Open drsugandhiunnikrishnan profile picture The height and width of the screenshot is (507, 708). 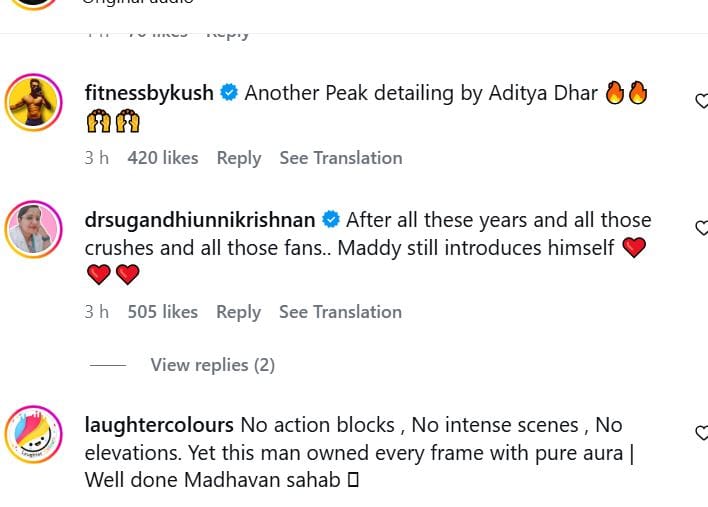coord(34,229)
